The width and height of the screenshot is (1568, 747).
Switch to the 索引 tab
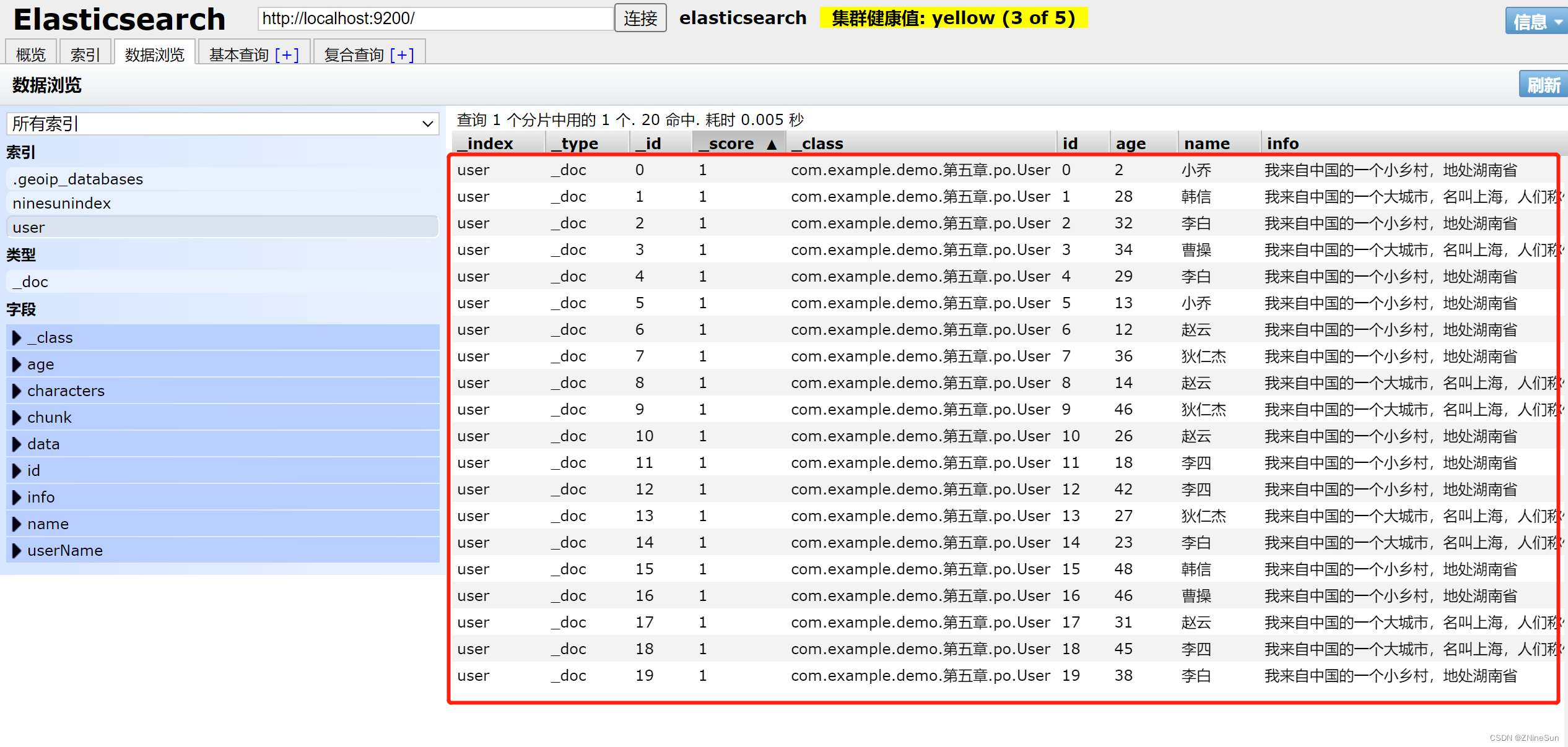point(85,55)
